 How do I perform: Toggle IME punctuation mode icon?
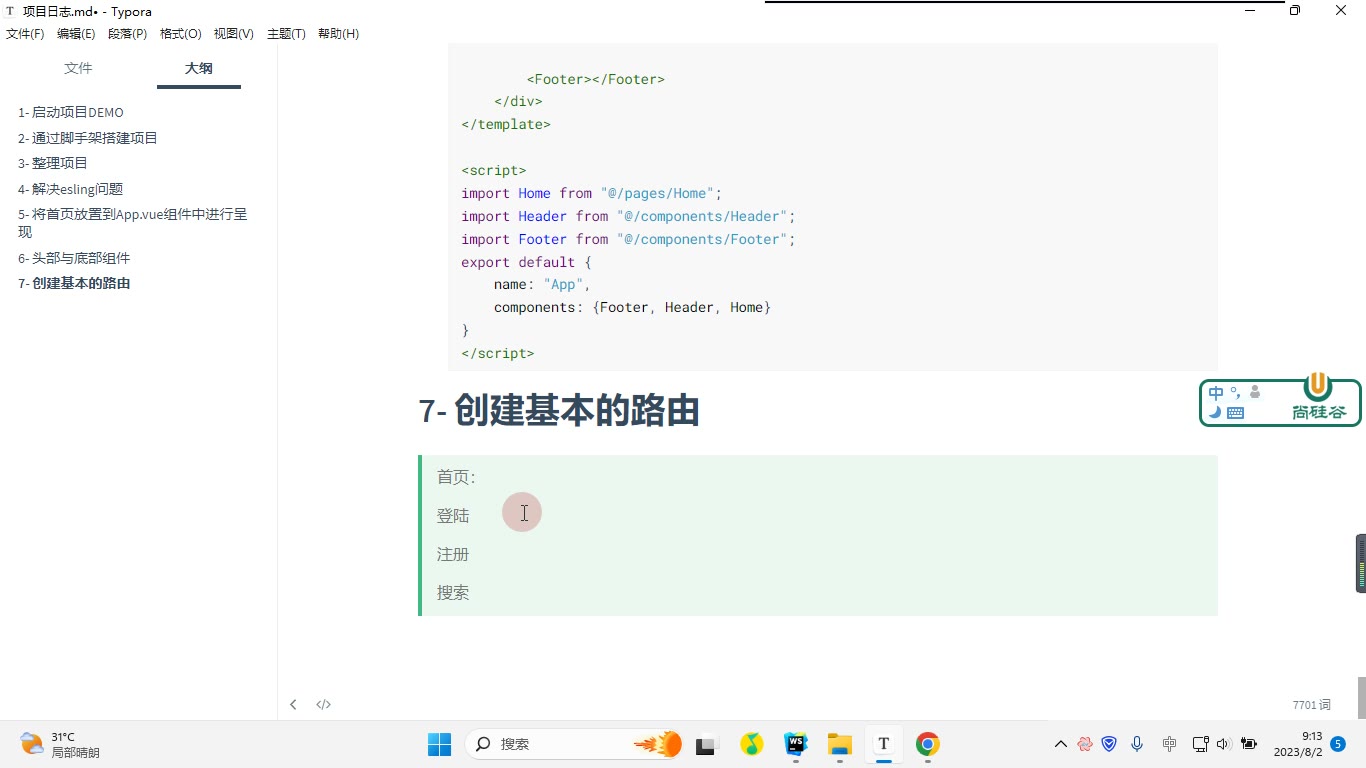[1235, 393]
